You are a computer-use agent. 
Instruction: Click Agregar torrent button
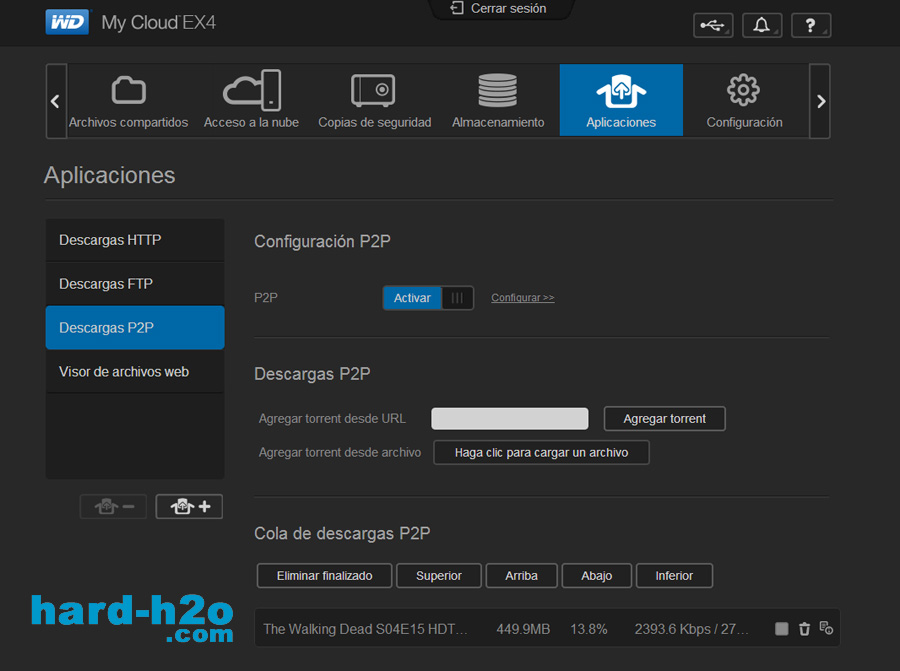click(x=665, y=418)
